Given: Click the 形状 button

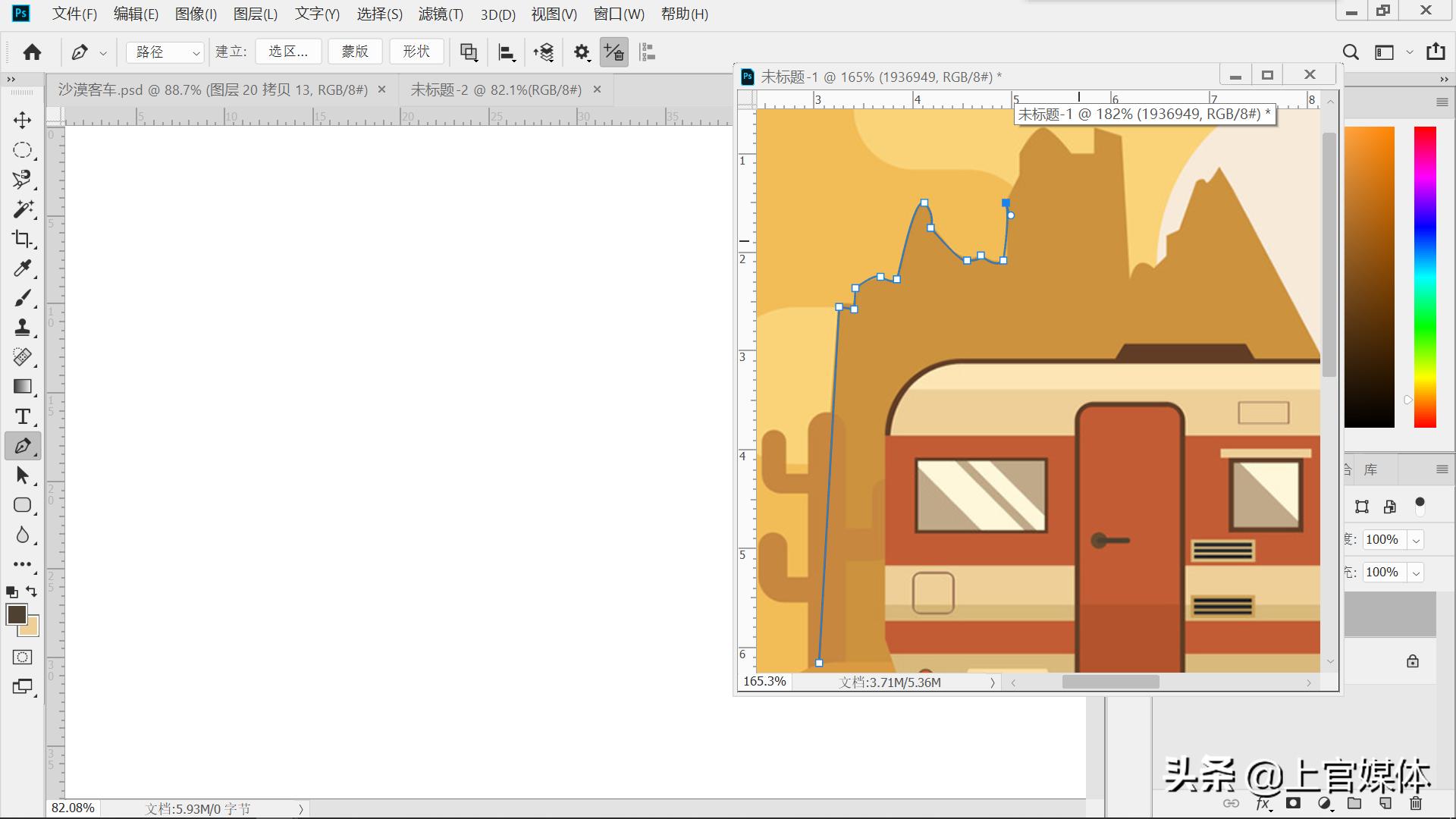Looking at the screenshot, I should click(x=416, y=52).
